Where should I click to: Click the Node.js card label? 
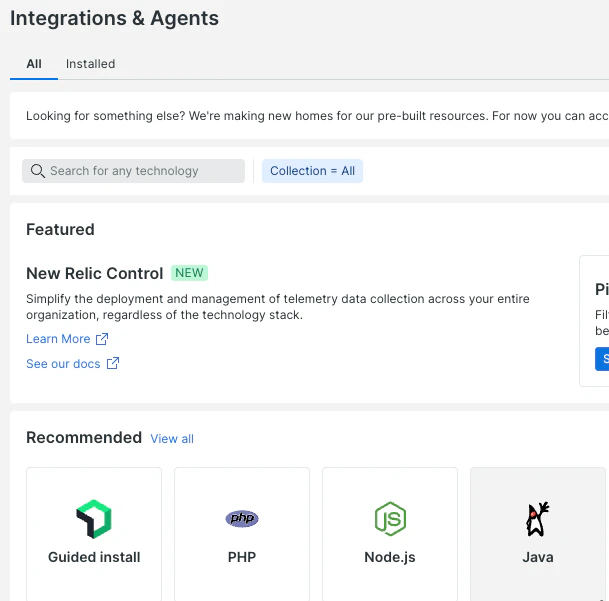[x=390, y=557]
